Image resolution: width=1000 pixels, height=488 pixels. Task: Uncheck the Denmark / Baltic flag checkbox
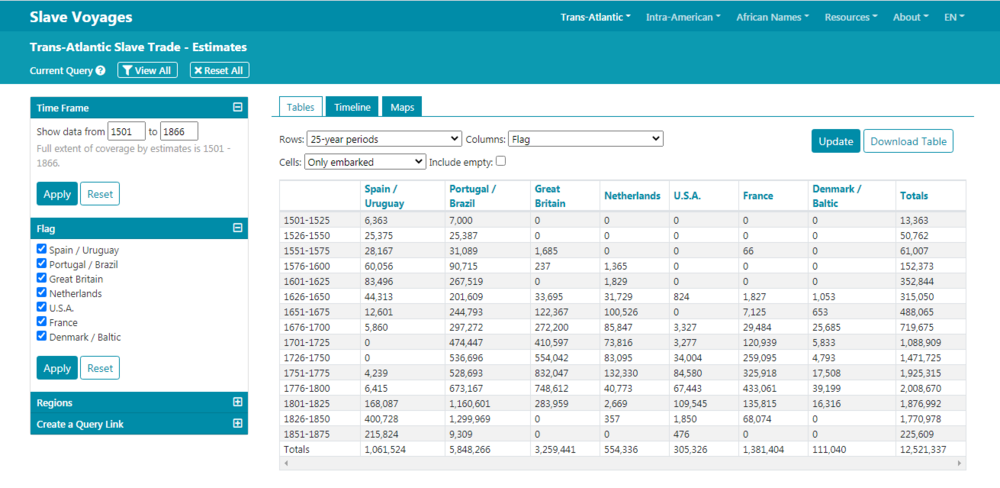tap(41, 336)
